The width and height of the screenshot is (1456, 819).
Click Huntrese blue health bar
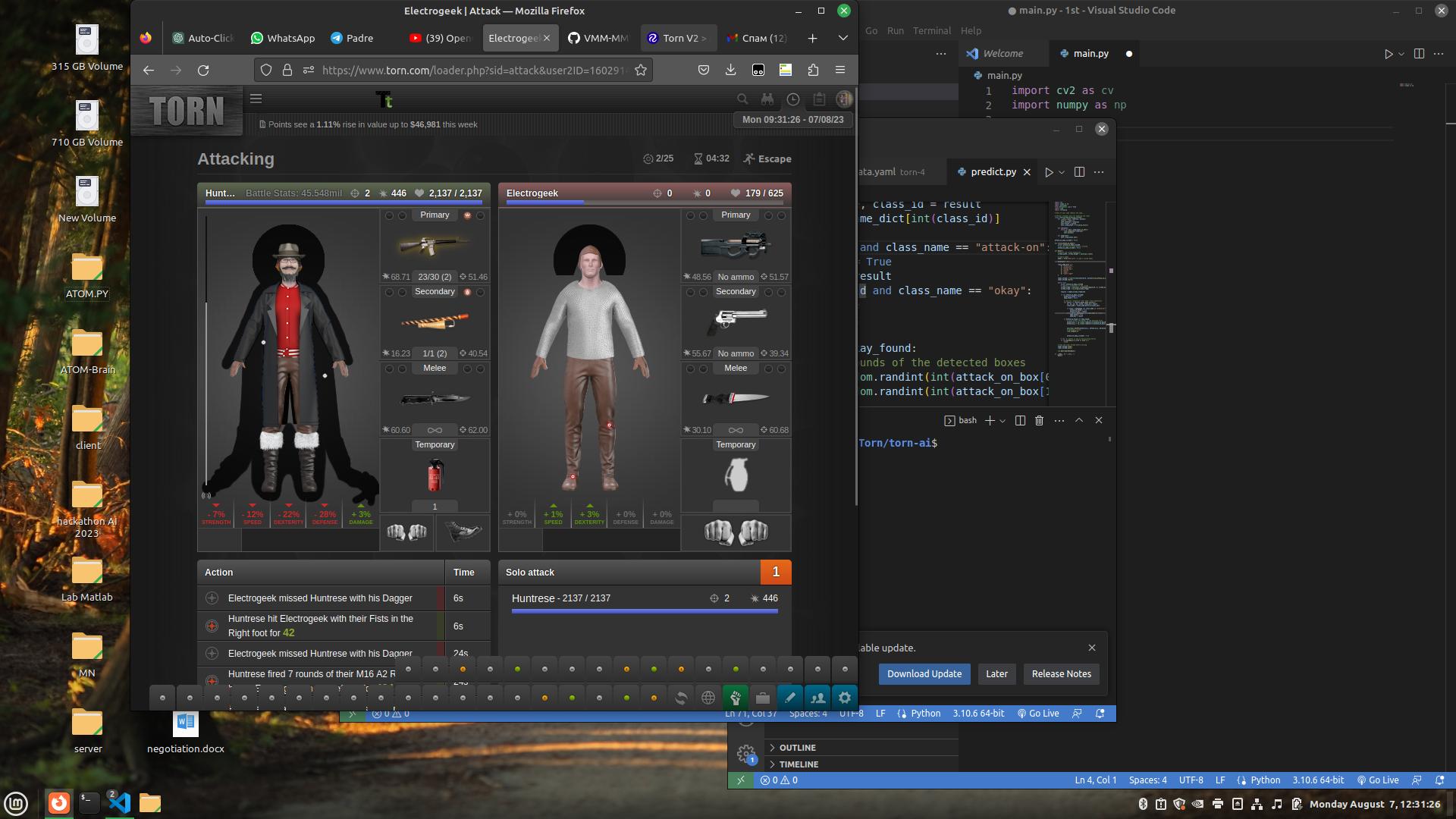coord(344,202)
